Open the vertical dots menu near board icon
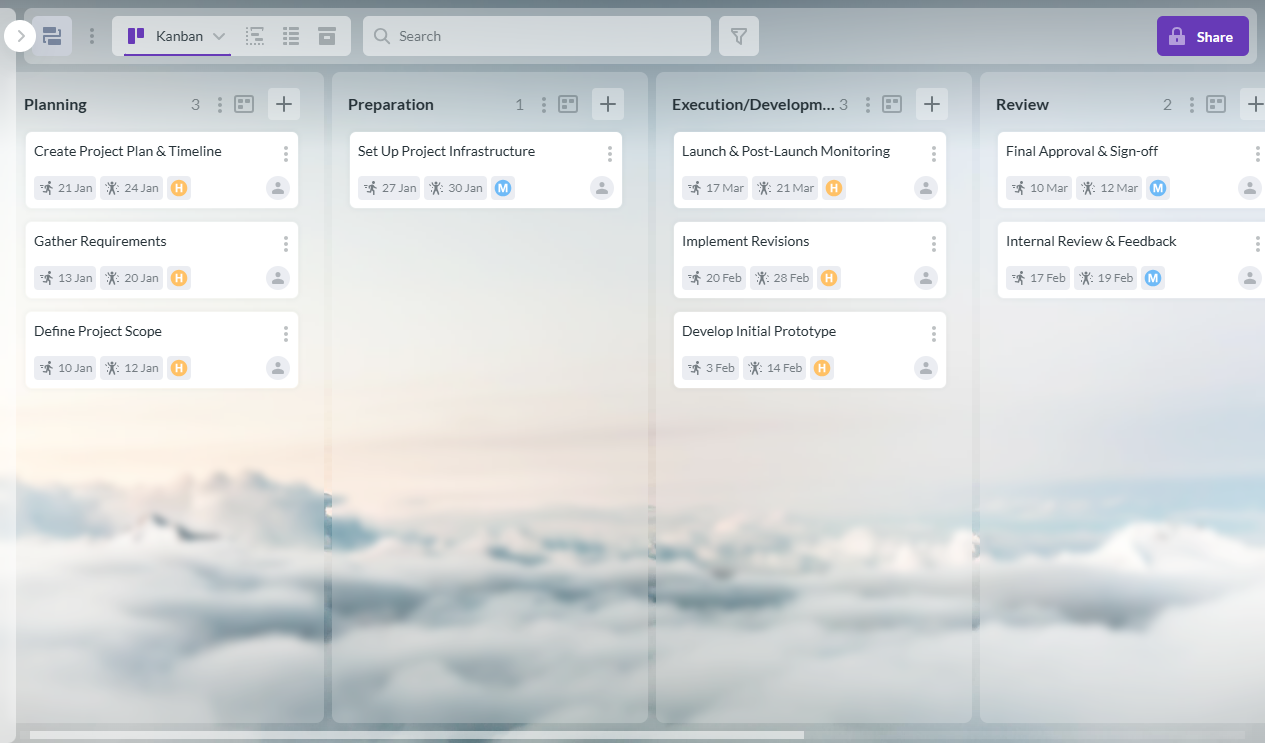 (x=92, y=36)
